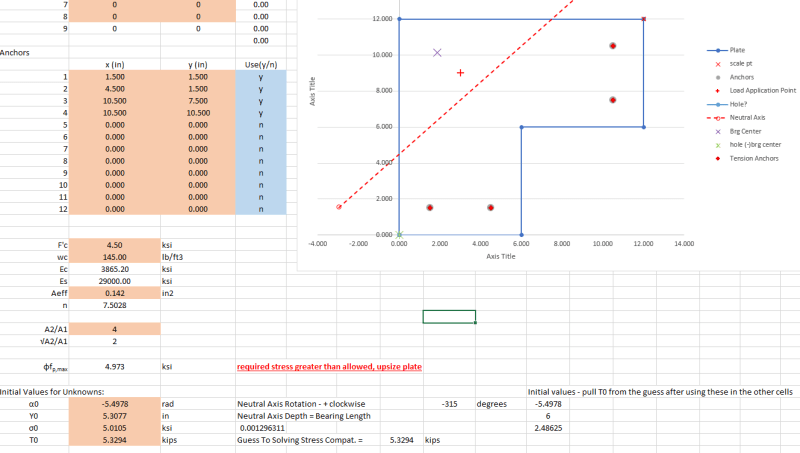Click Es value 29000.00
Image resolution: width=800 pixels, height=453 pixels.
pos(115,281)
